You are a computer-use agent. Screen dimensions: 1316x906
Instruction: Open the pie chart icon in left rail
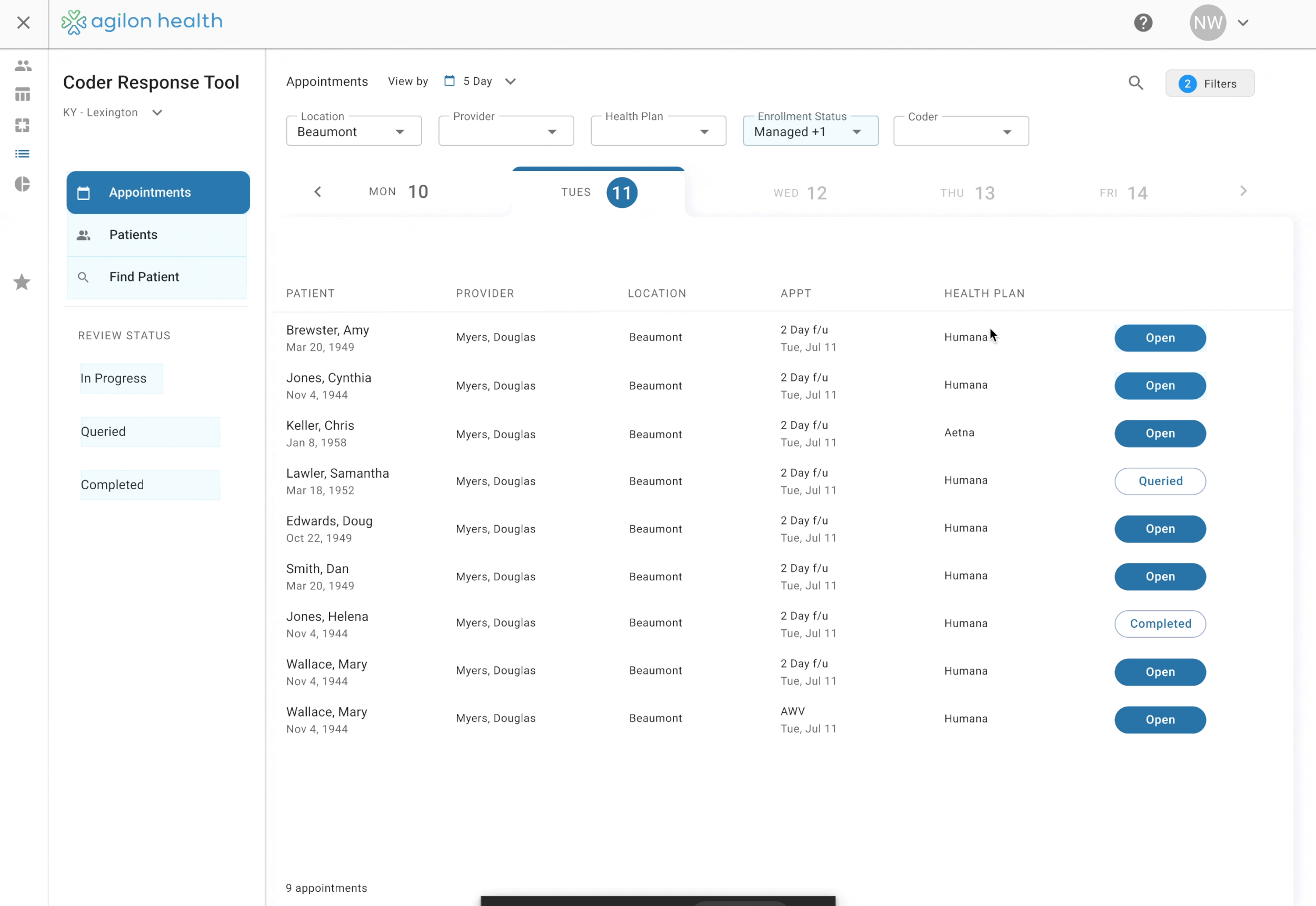click(x=23, y=184)
